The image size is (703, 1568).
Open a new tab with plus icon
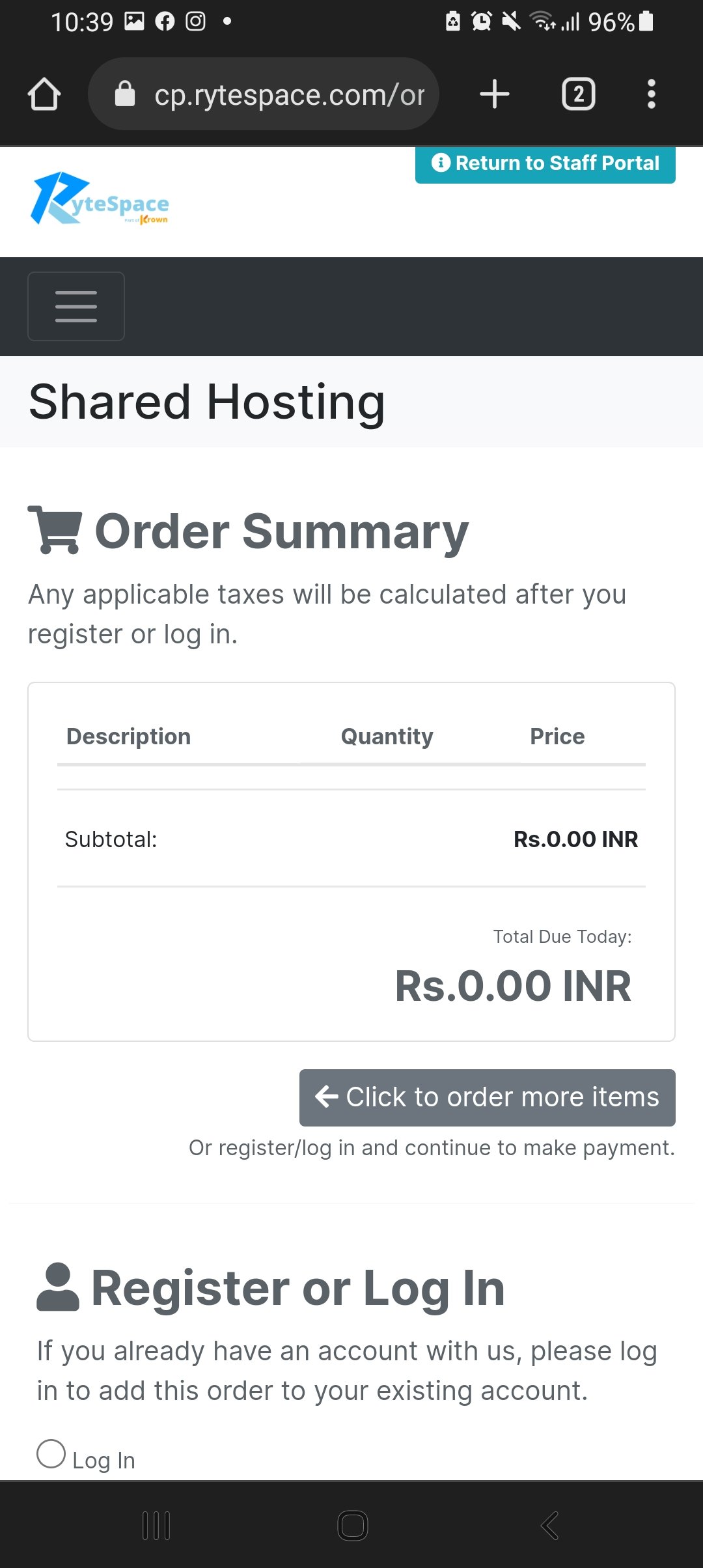coord(494,94)
